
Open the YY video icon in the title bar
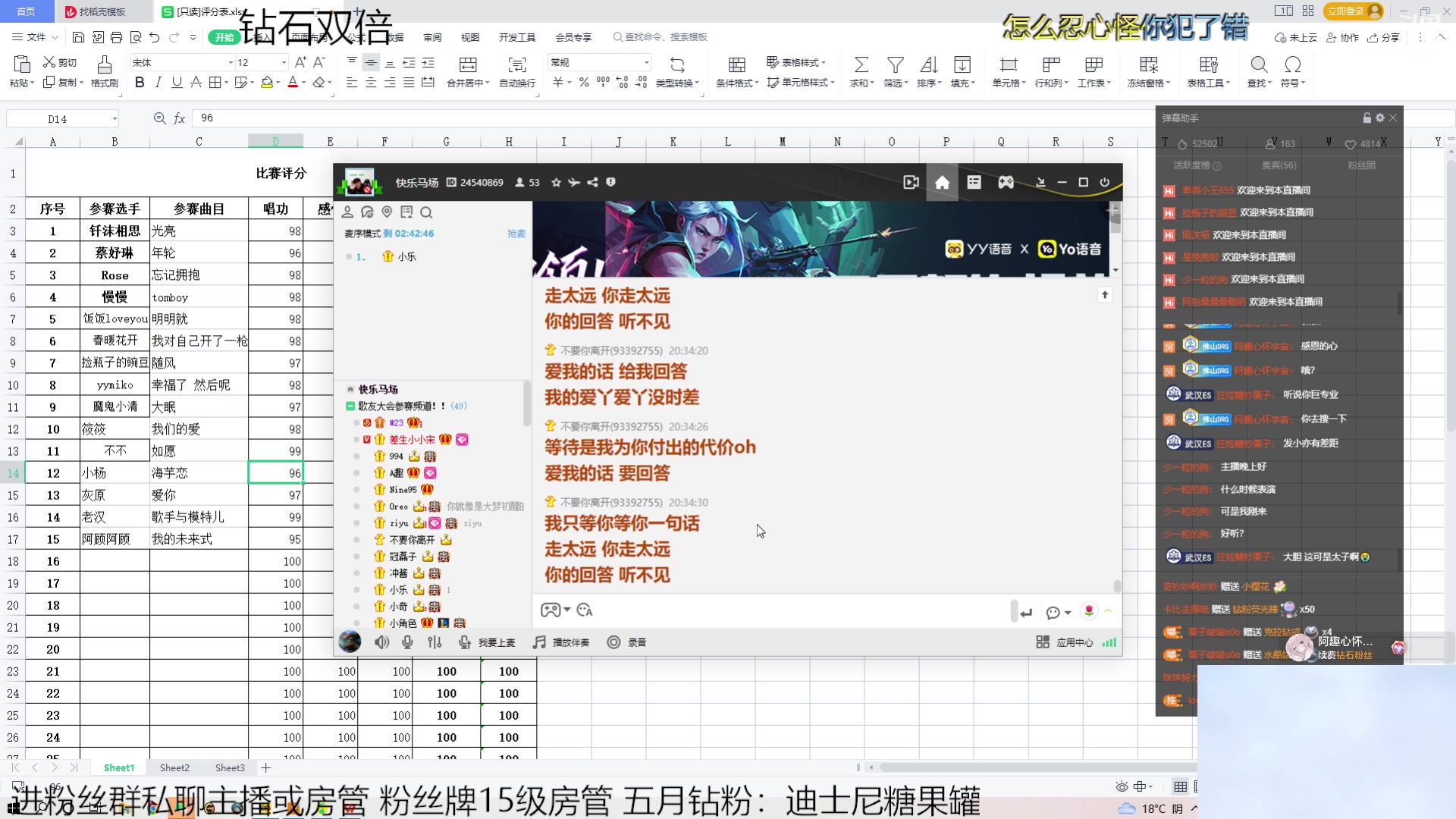tap(911, 182)
